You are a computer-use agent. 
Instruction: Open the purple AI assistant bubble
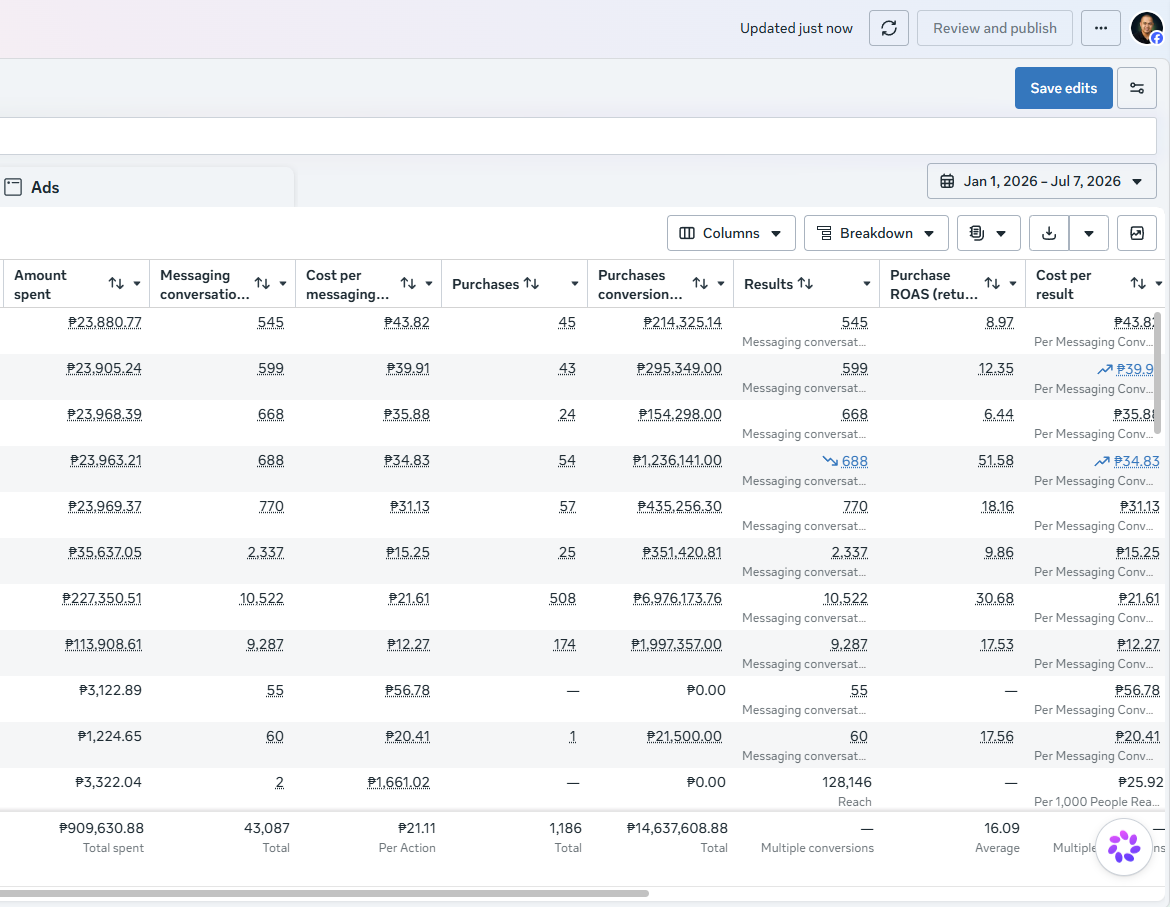[x=1124, y=847]
